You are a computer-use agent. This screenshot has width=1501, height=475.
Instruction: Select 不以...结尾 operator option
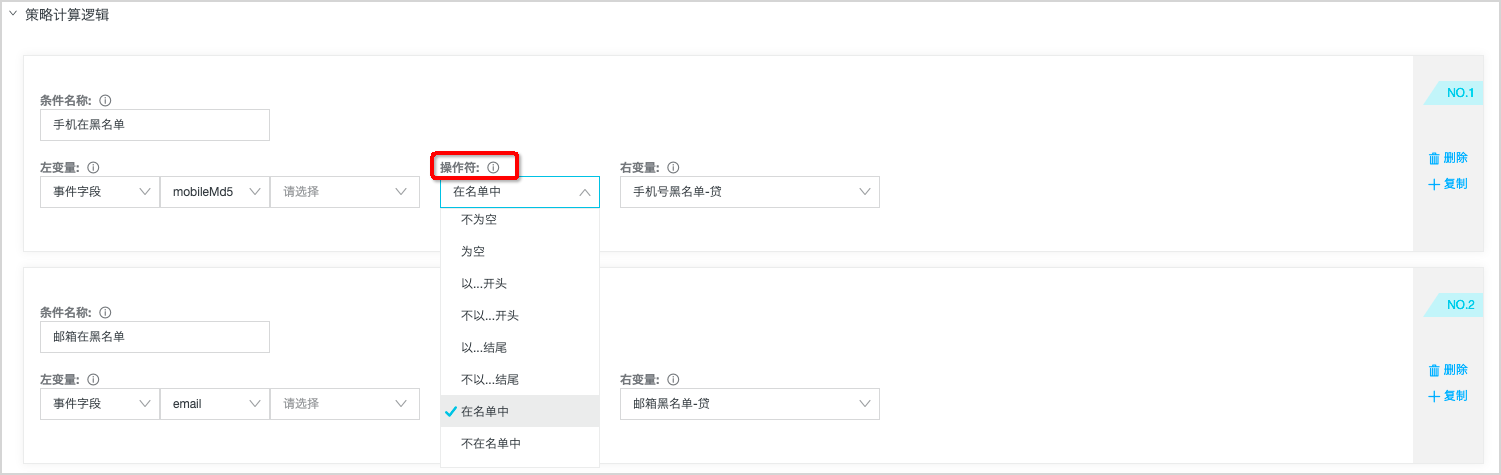[x=520, y=380]
